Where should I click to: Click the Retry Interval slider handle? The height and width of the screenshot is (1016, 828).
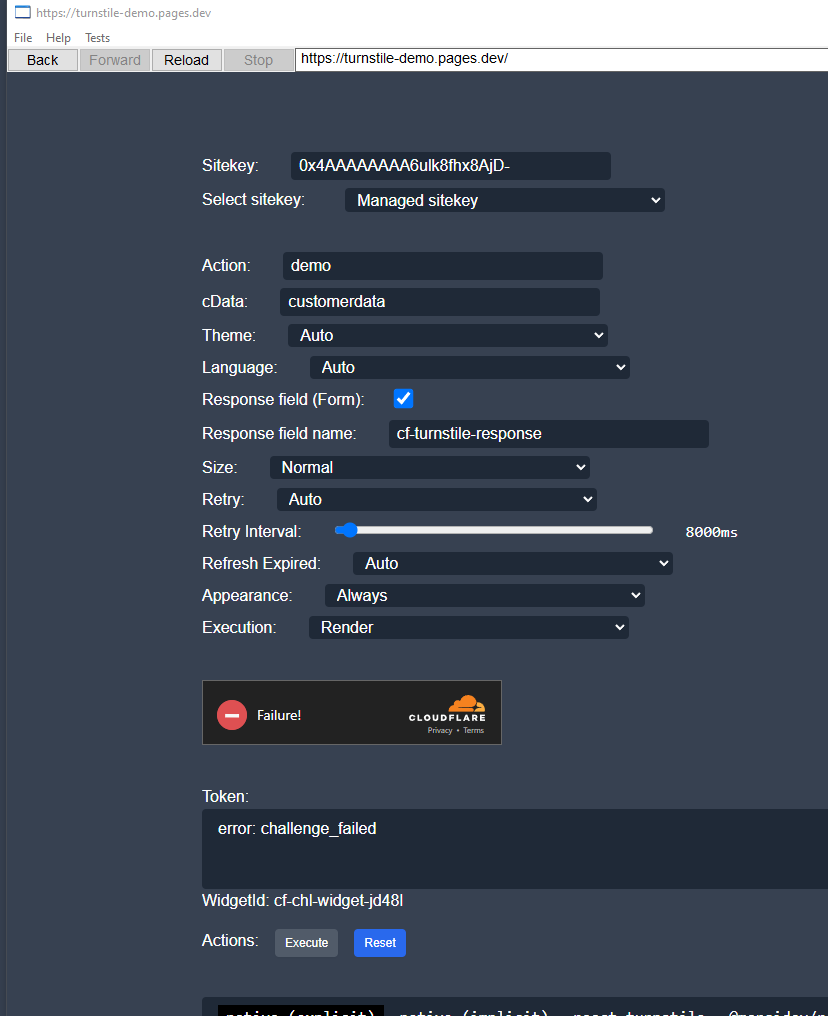point(349,531)
